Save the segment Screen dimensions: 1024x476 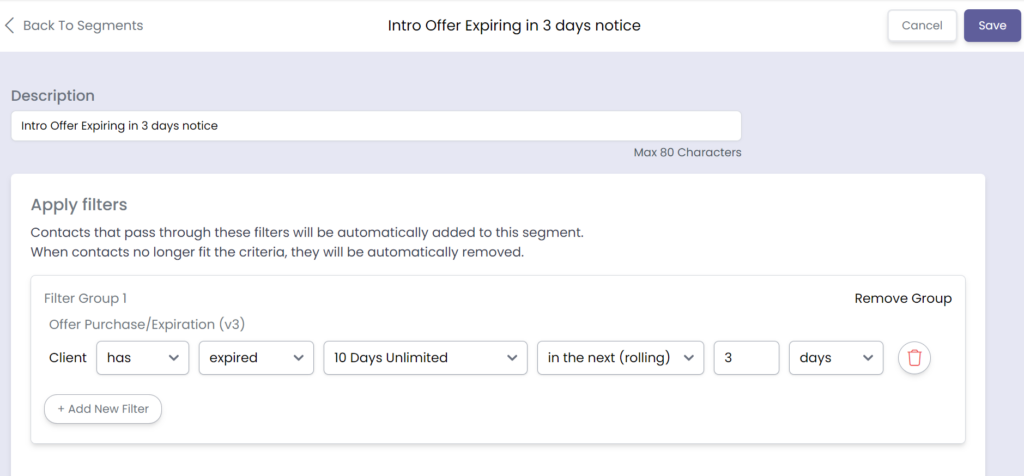(992, 26)
